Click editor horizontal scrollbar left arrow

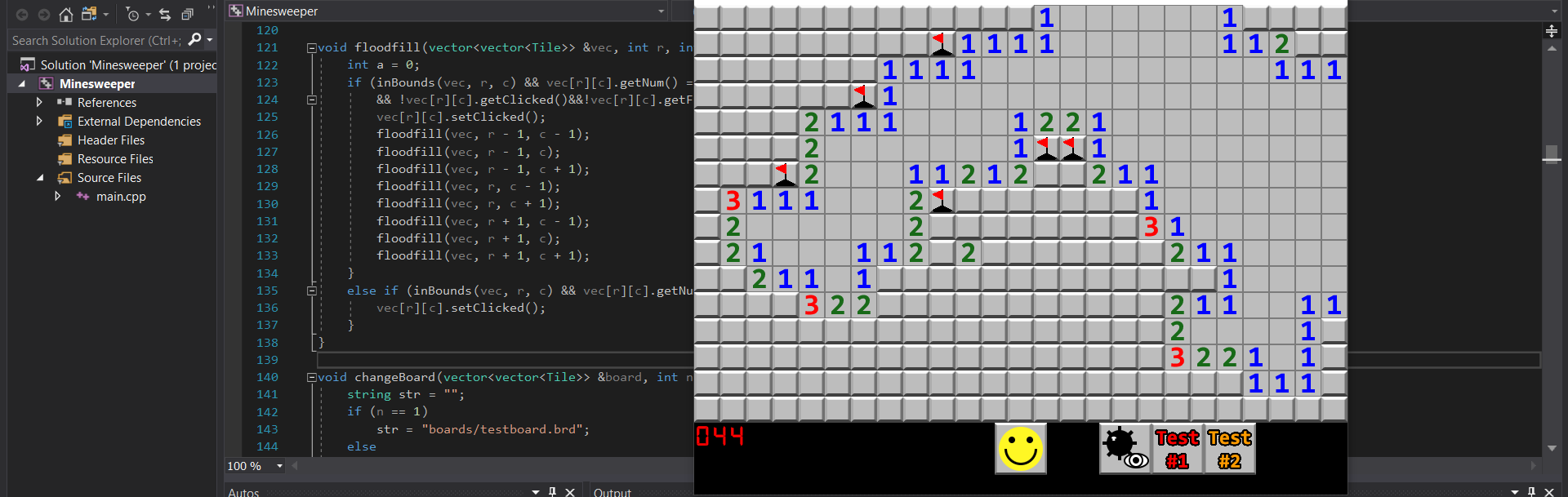(x=294, y=466)
